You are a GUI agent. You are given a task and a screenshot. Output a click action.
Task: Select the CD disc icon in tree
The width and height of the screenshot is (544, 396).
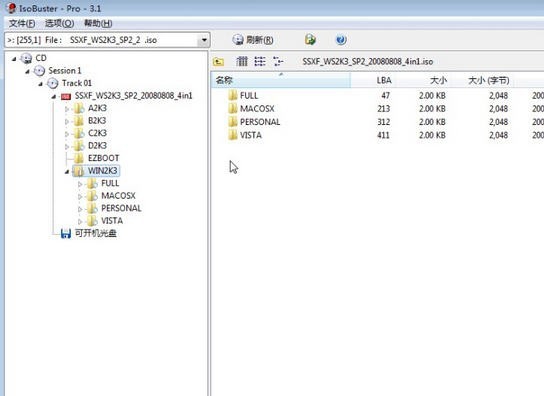[x=26, y=58]
